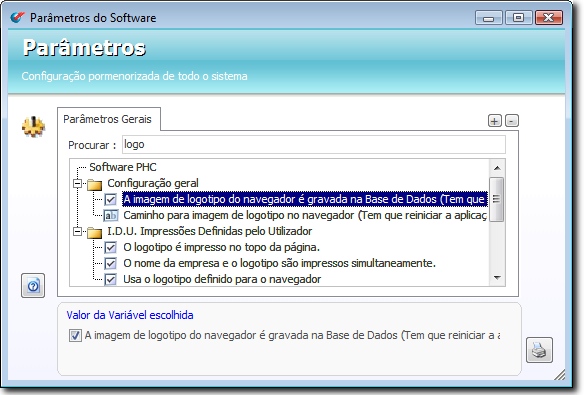Click the tree scrollbar down arrow

tap(497, 278)
